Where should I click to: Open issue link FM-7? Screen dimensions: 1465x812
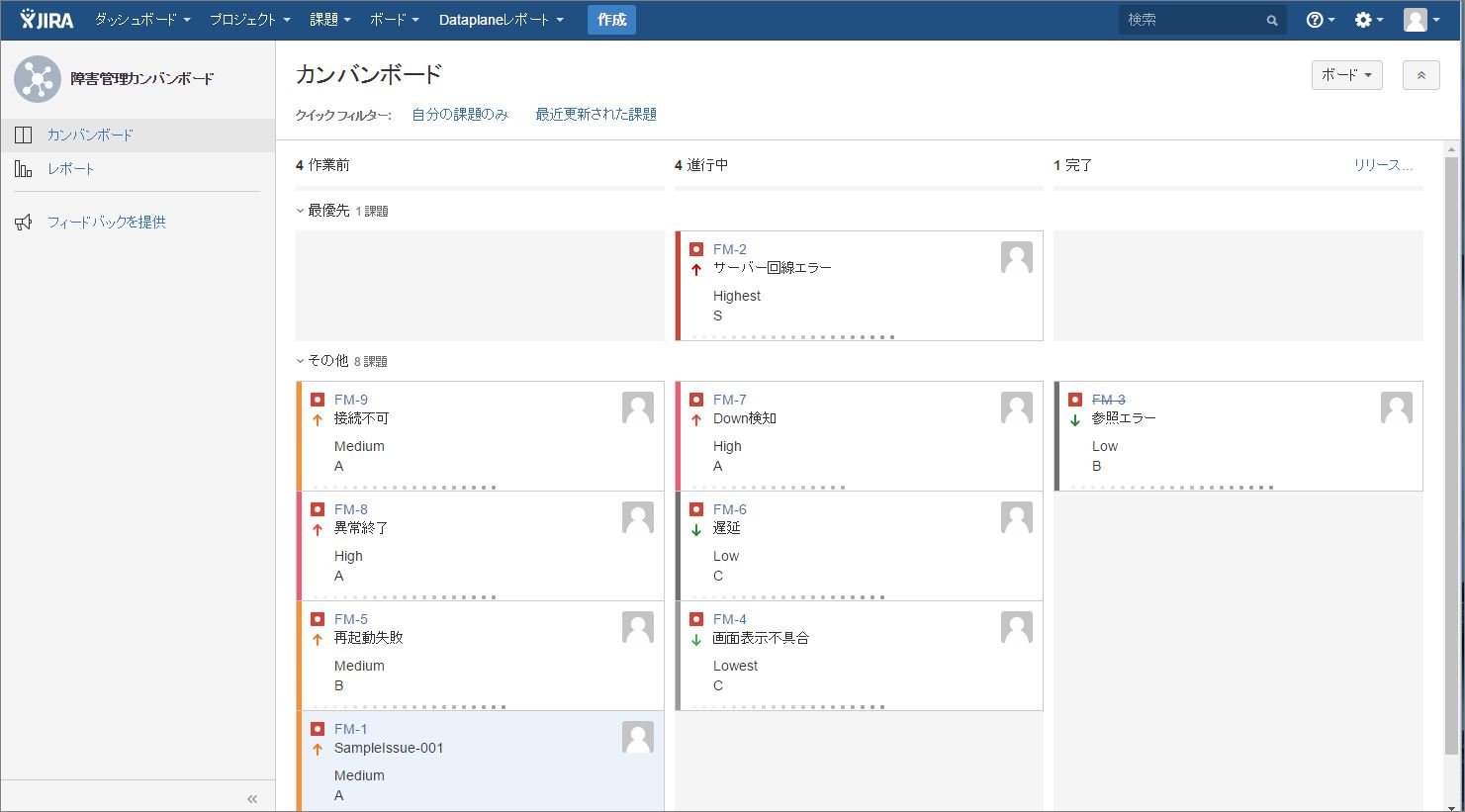point(730,400)
